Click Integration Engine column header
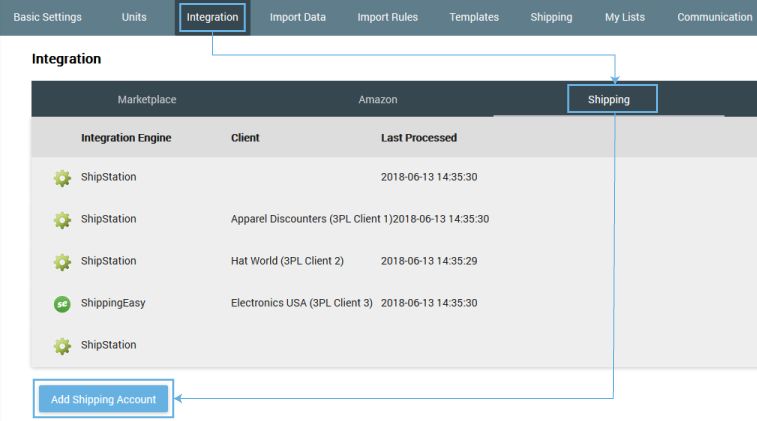 126,138
